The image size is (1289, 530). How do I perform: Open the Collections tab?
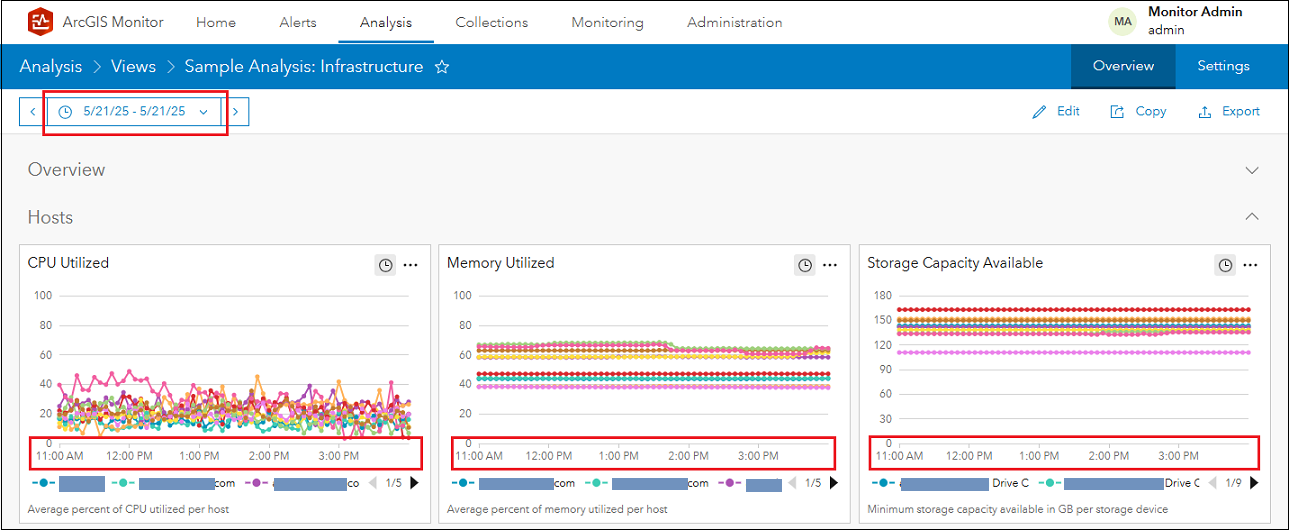(491, 22)
